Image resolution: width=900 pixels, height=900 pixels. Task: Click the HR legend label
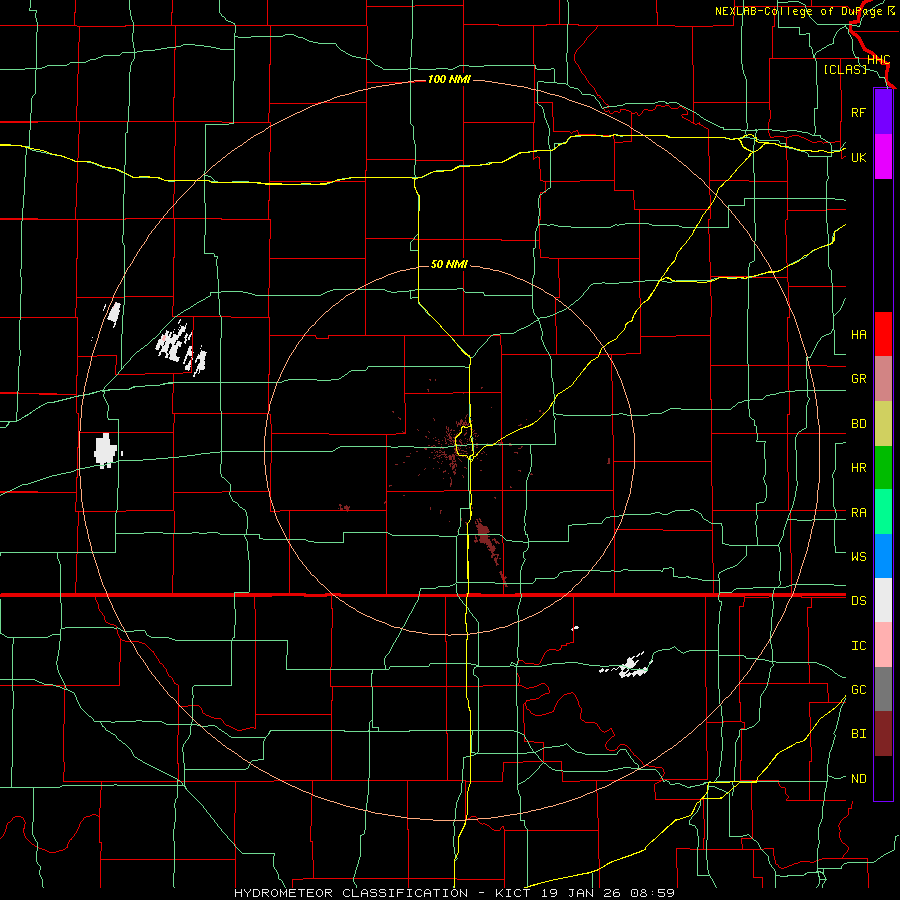(858, 468)
